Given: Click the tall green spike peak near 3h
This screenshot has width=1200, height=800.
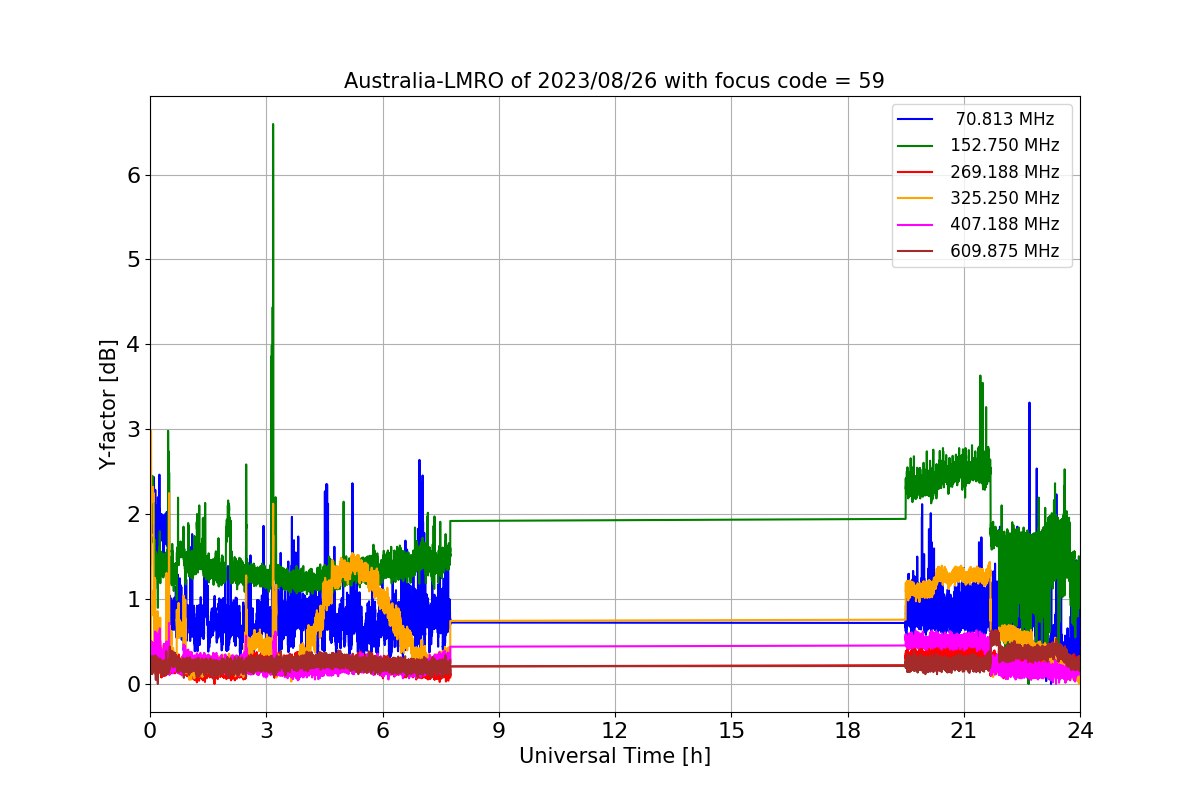Looking at the screenshot, I should (x=273, y=125).
